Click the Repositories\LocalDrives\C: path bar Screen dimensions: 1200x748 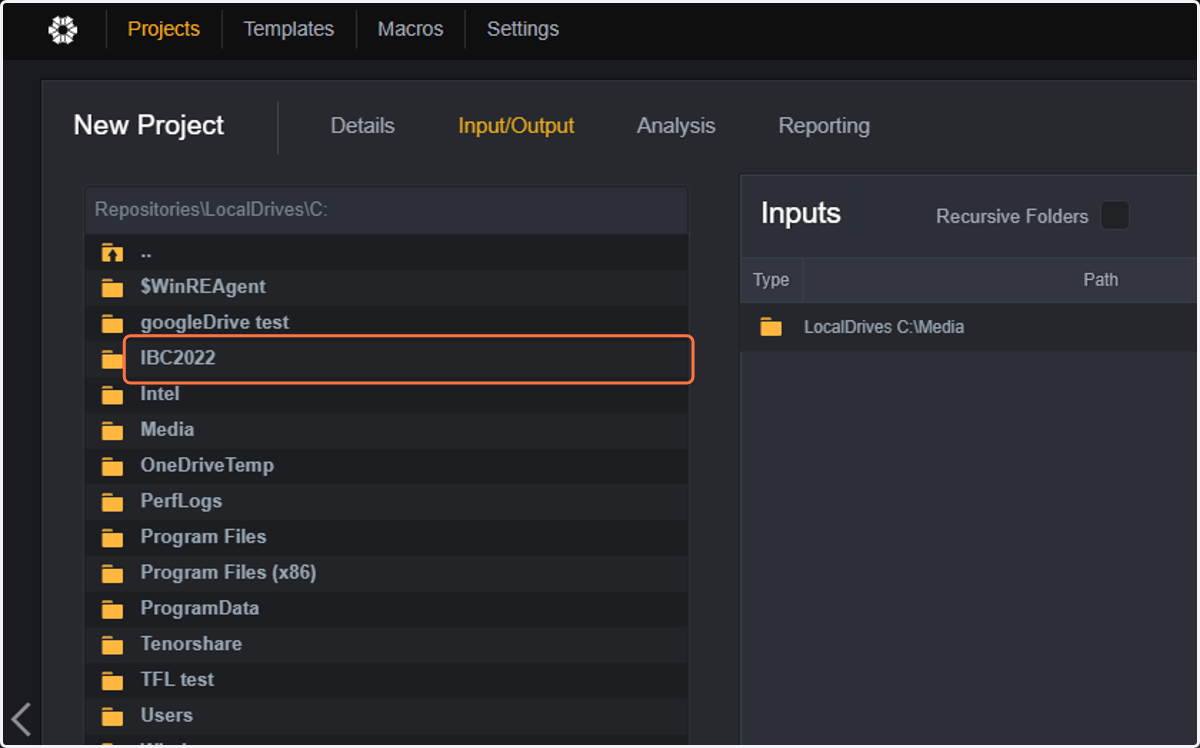tap(387, 210)
